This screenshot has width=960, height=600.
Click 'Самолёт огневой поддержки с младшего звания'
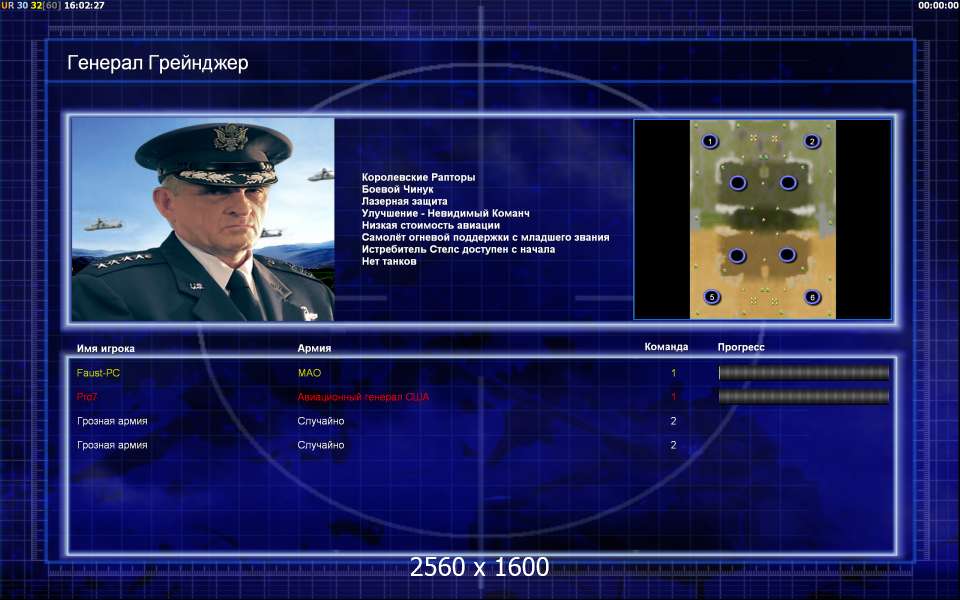485,237
